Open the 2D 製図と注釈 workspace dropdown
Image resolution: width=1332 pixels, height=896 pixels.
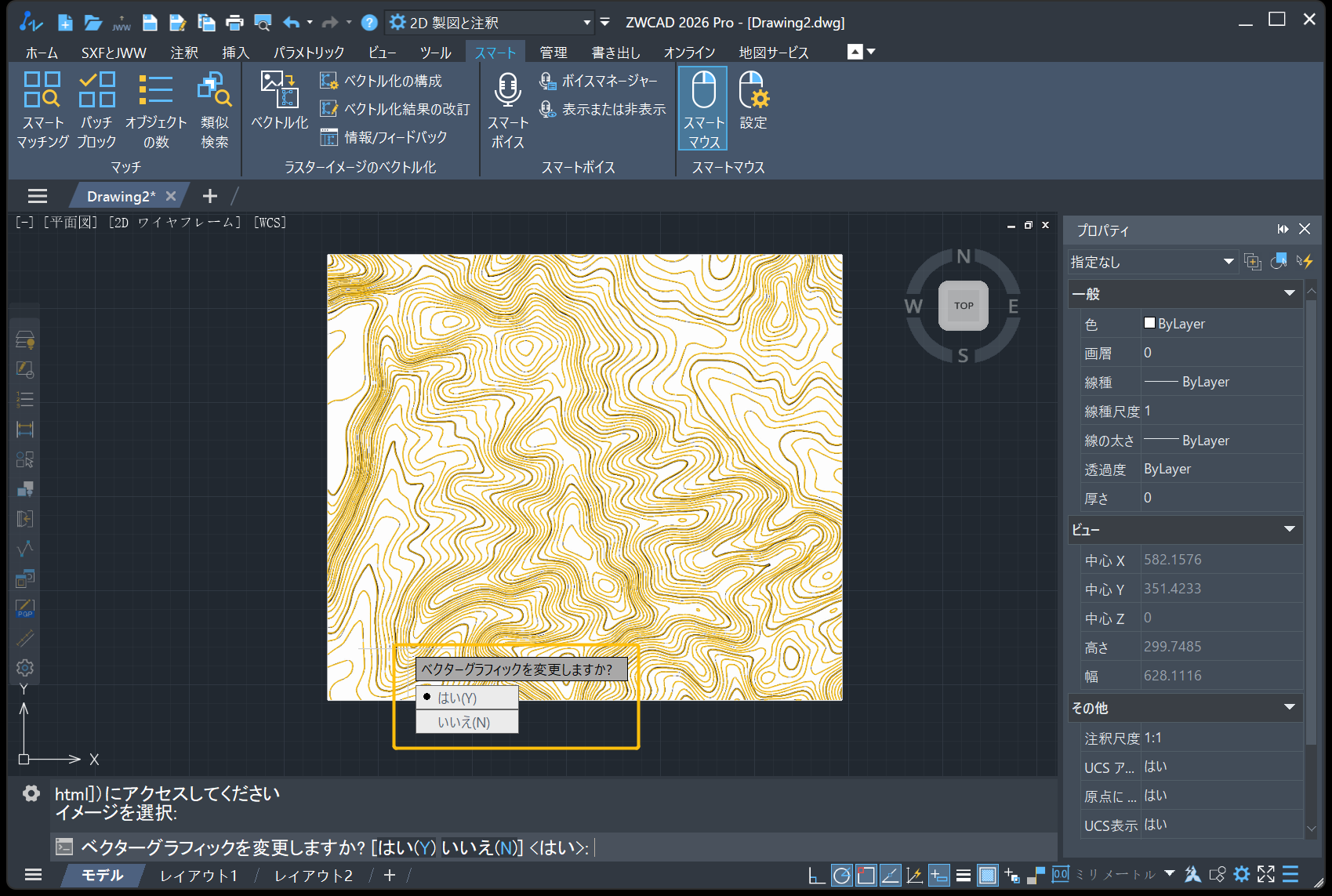pyautogui.click(x=491, y=23)
